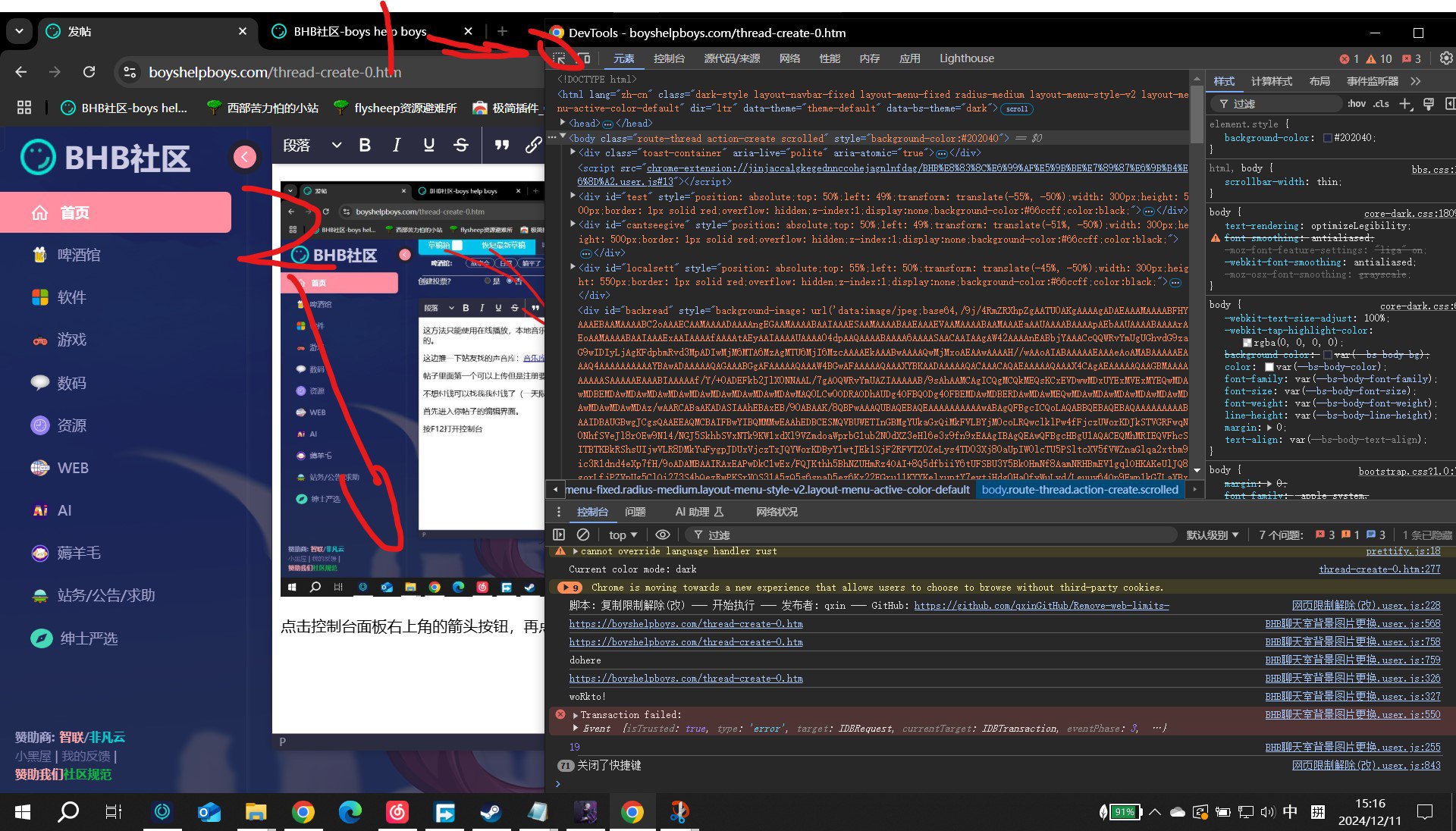The image size is (1456, 831).
Task: Open AI 助理 tab in drawer
Action: (x=699, y=512)
